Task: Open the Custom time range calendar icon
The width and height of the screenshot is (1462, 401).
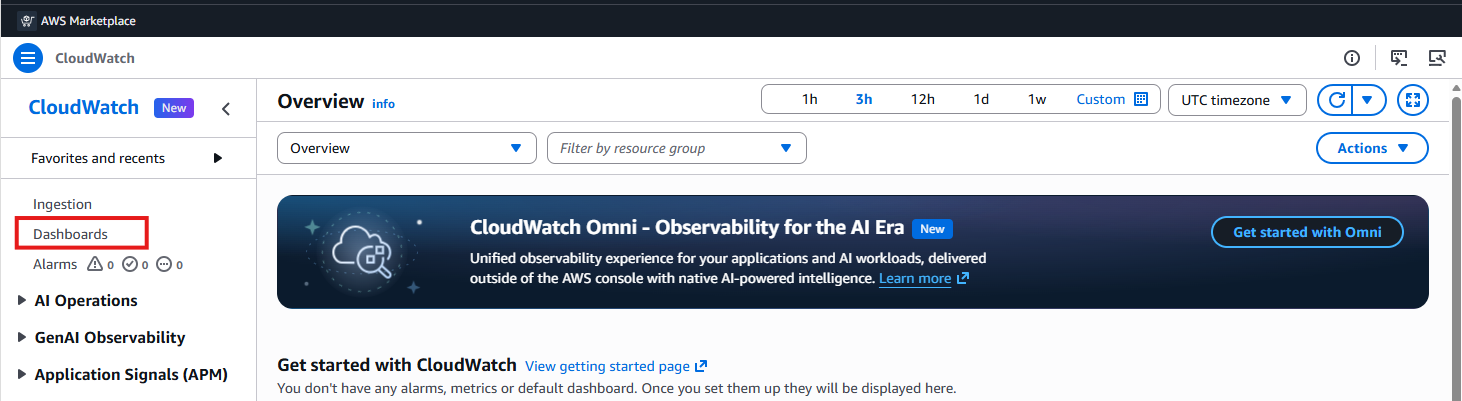Action: pos(1141,99)
